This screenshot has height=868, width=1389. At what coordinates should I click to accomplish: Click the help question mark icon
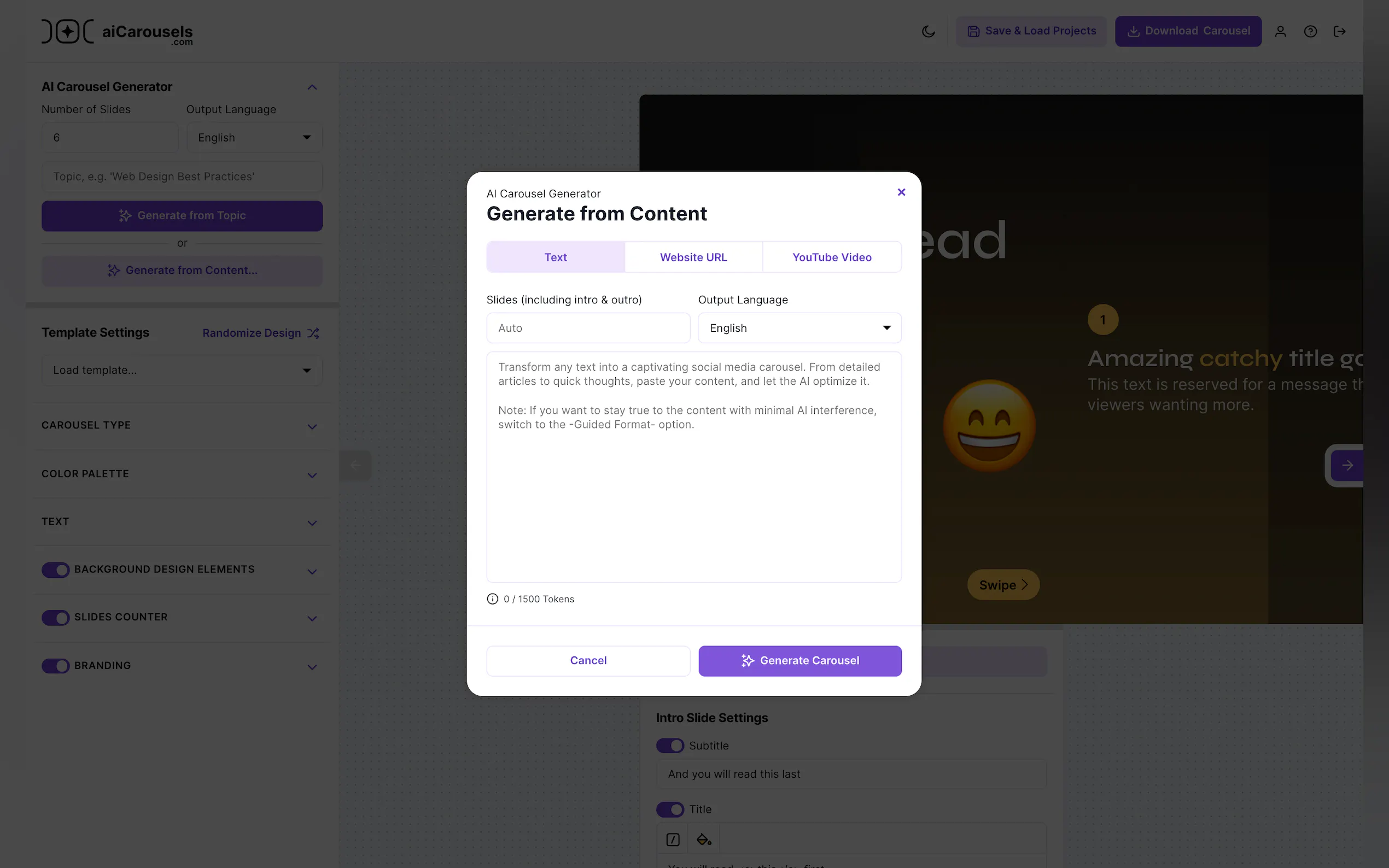pyautogui.click(x=1310, y=31)
